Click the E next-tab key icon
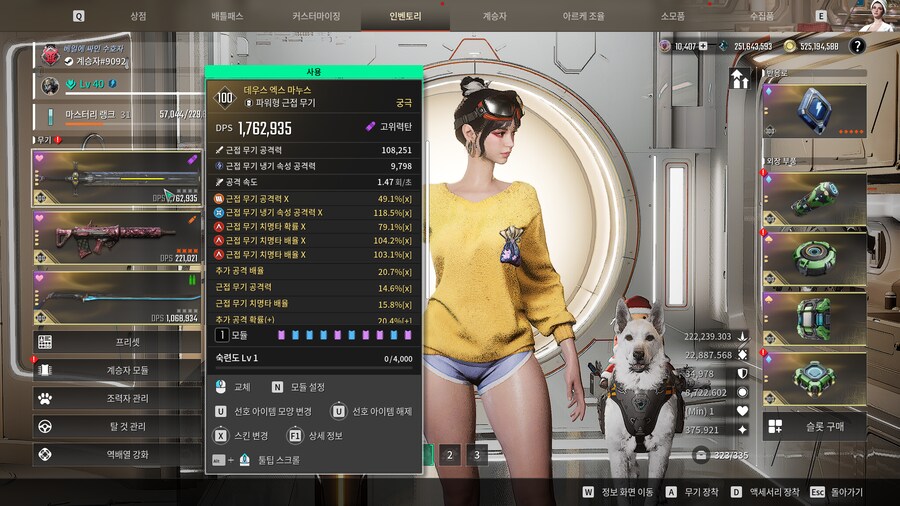Image resolution: width=900 pixels, height=506 pixels. 821,16
